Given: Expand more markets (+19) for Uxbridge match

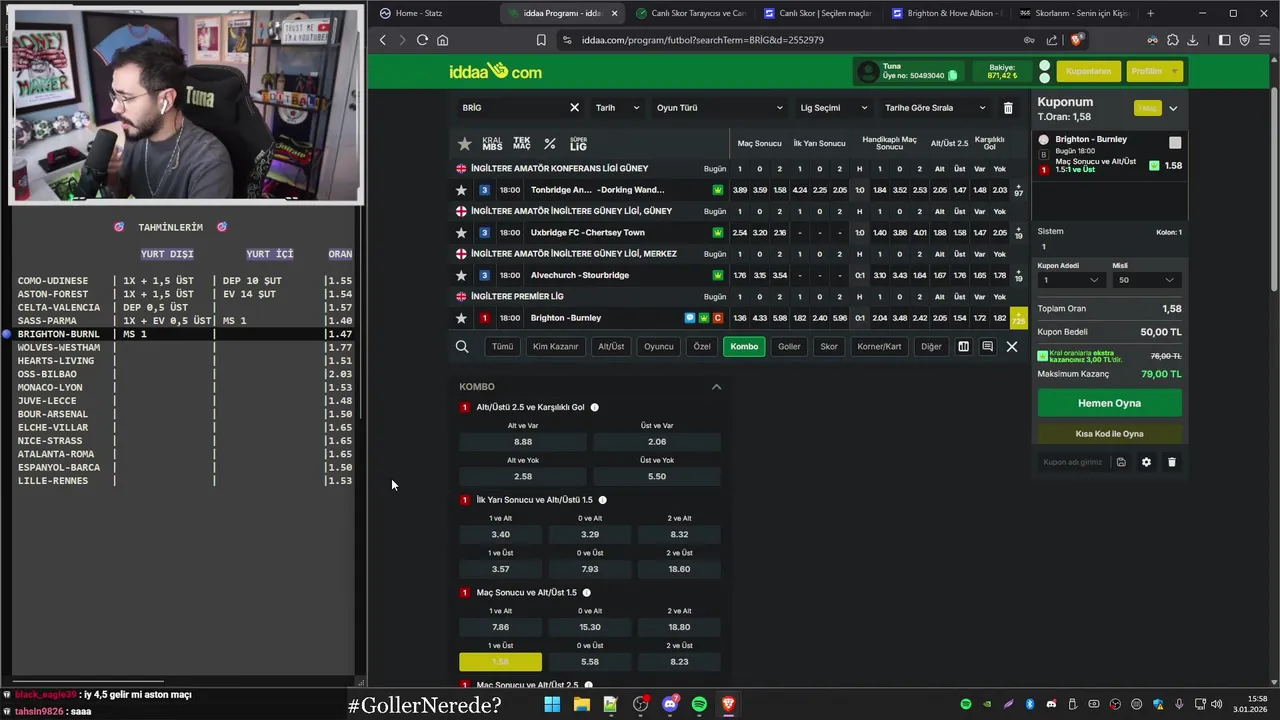Looking at the screenshot, I should [1018, 233].
